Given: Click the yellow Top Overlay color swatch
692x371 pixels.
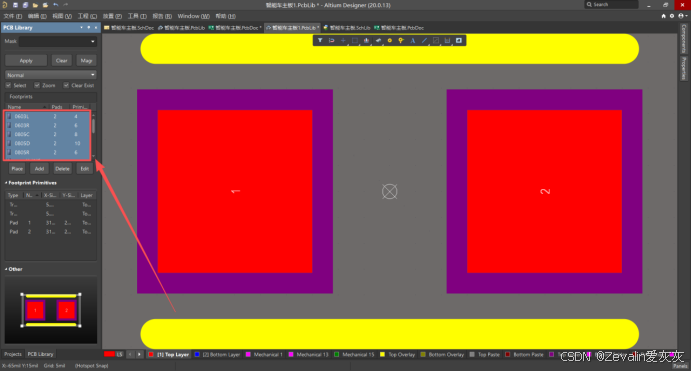Looking at the screenshot, I should pos(382,354).
